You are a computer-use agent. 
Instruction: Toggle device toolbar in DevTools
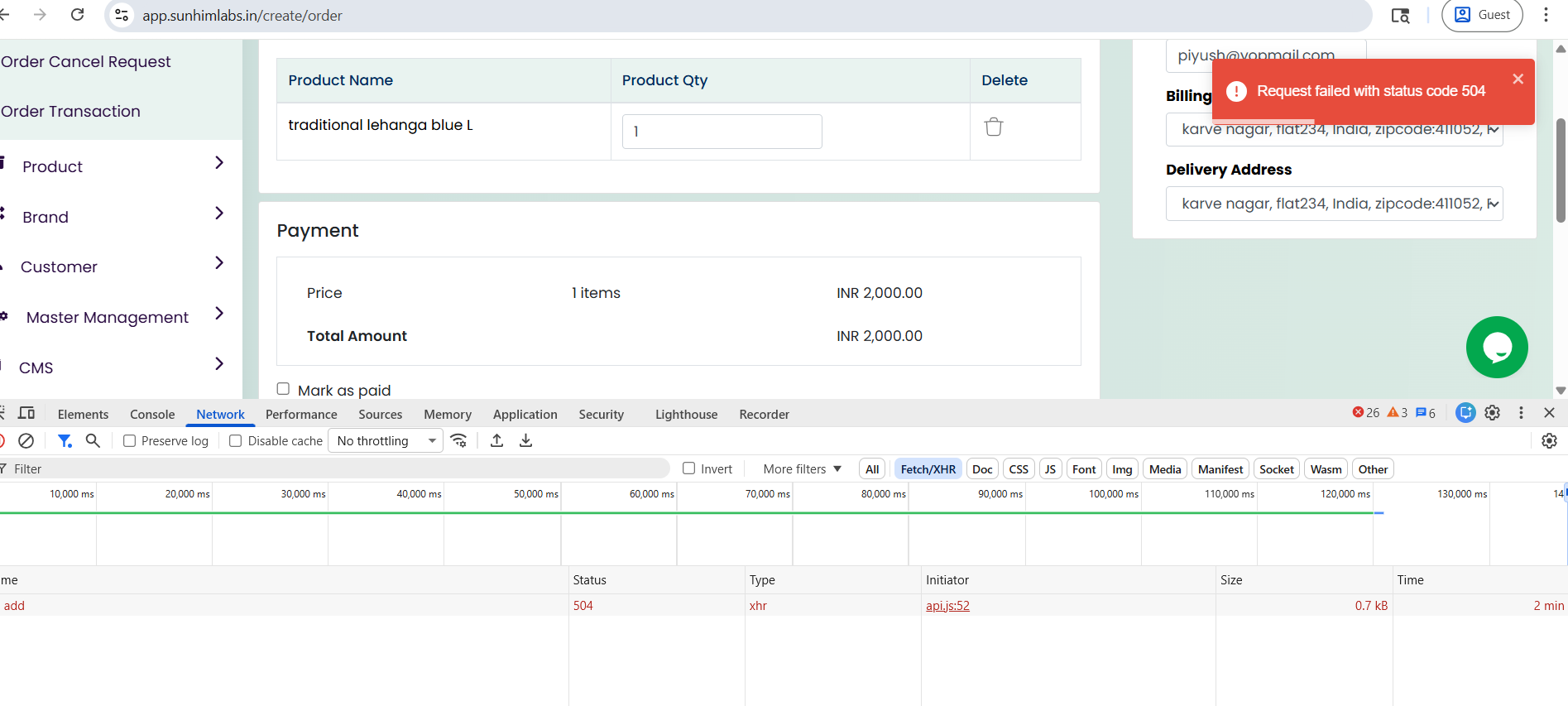(26, 413)
